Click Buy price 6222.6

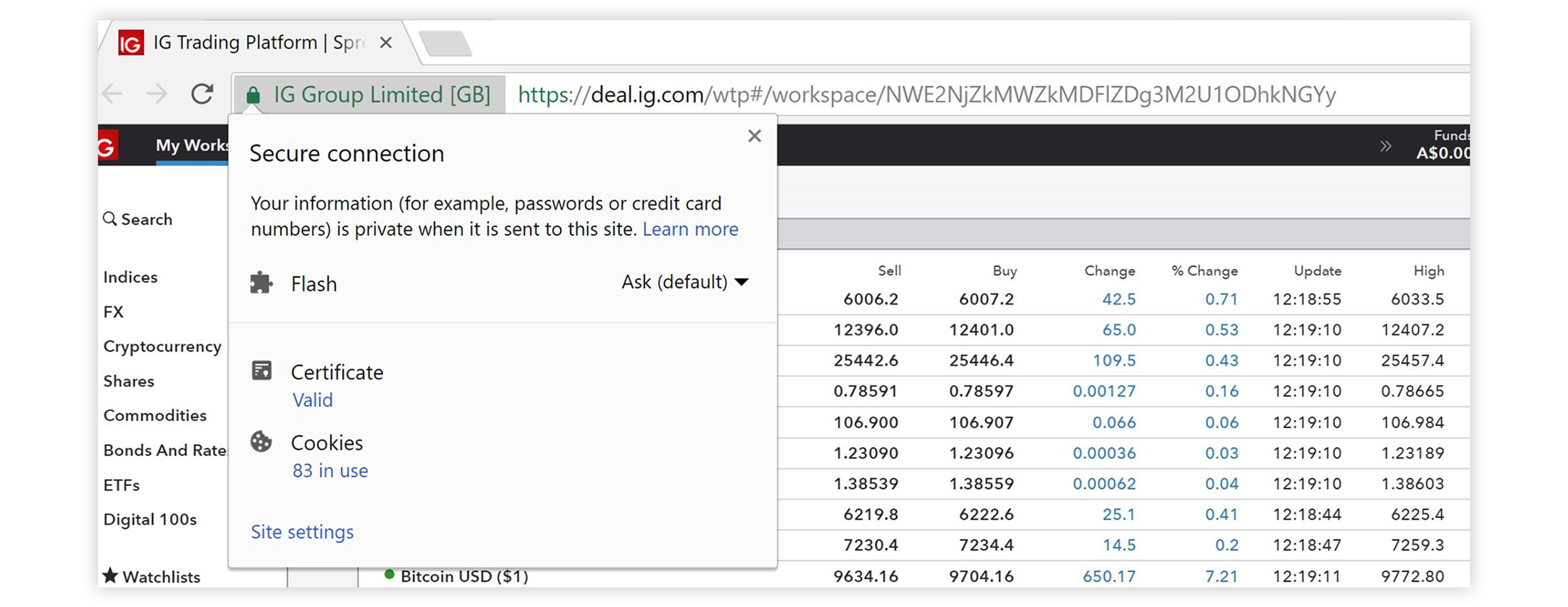(986, 514)
